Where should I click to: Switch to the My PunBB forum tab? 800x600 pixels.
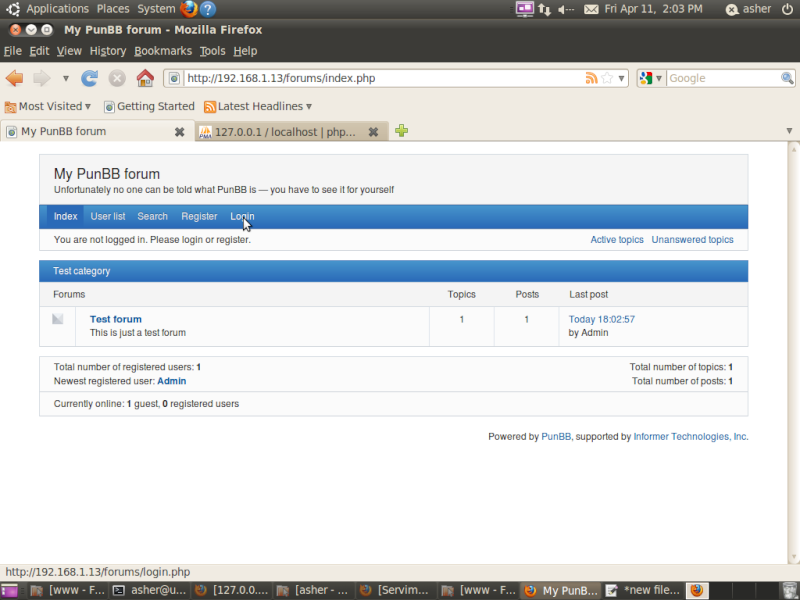pos(97,132)
